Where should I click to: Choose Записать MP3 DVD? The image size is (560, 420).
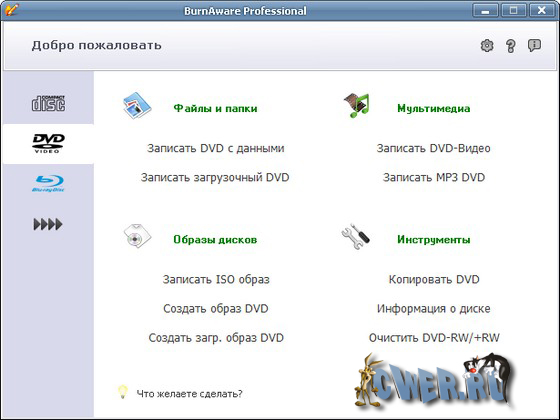(x=434, y=178)
